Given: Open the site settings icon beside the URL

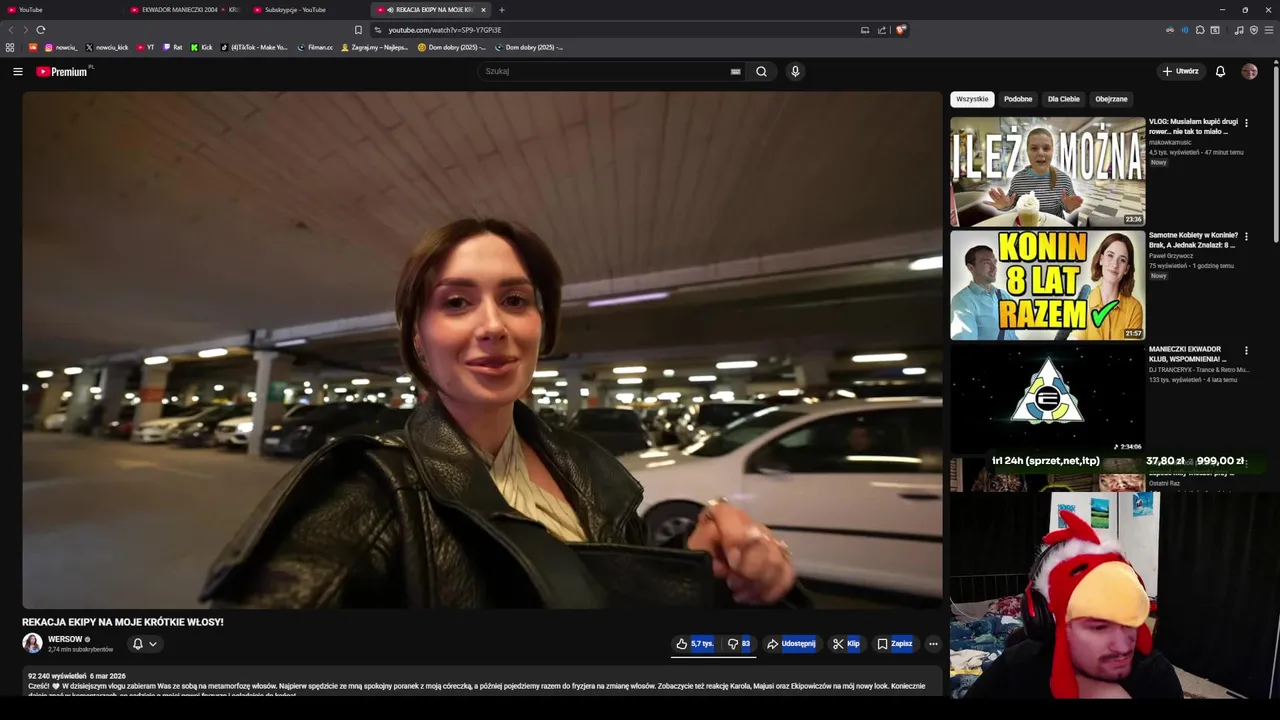Looking at the screenshot, I should (x=377, y=30).
